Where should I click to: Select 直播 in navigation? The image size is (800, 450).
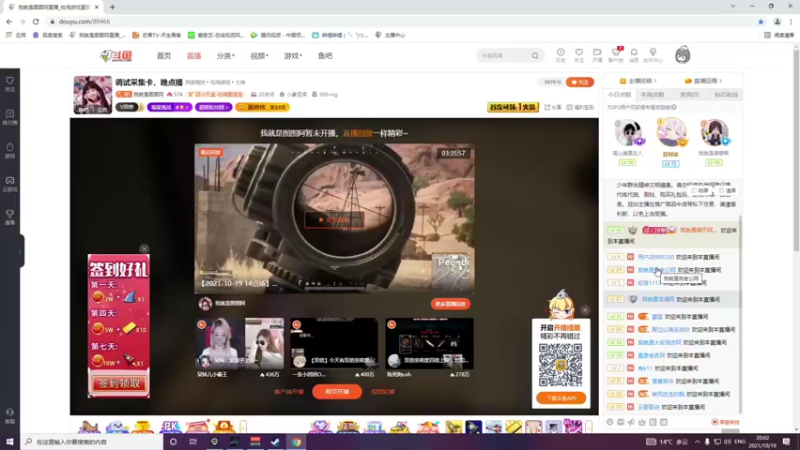194,56
